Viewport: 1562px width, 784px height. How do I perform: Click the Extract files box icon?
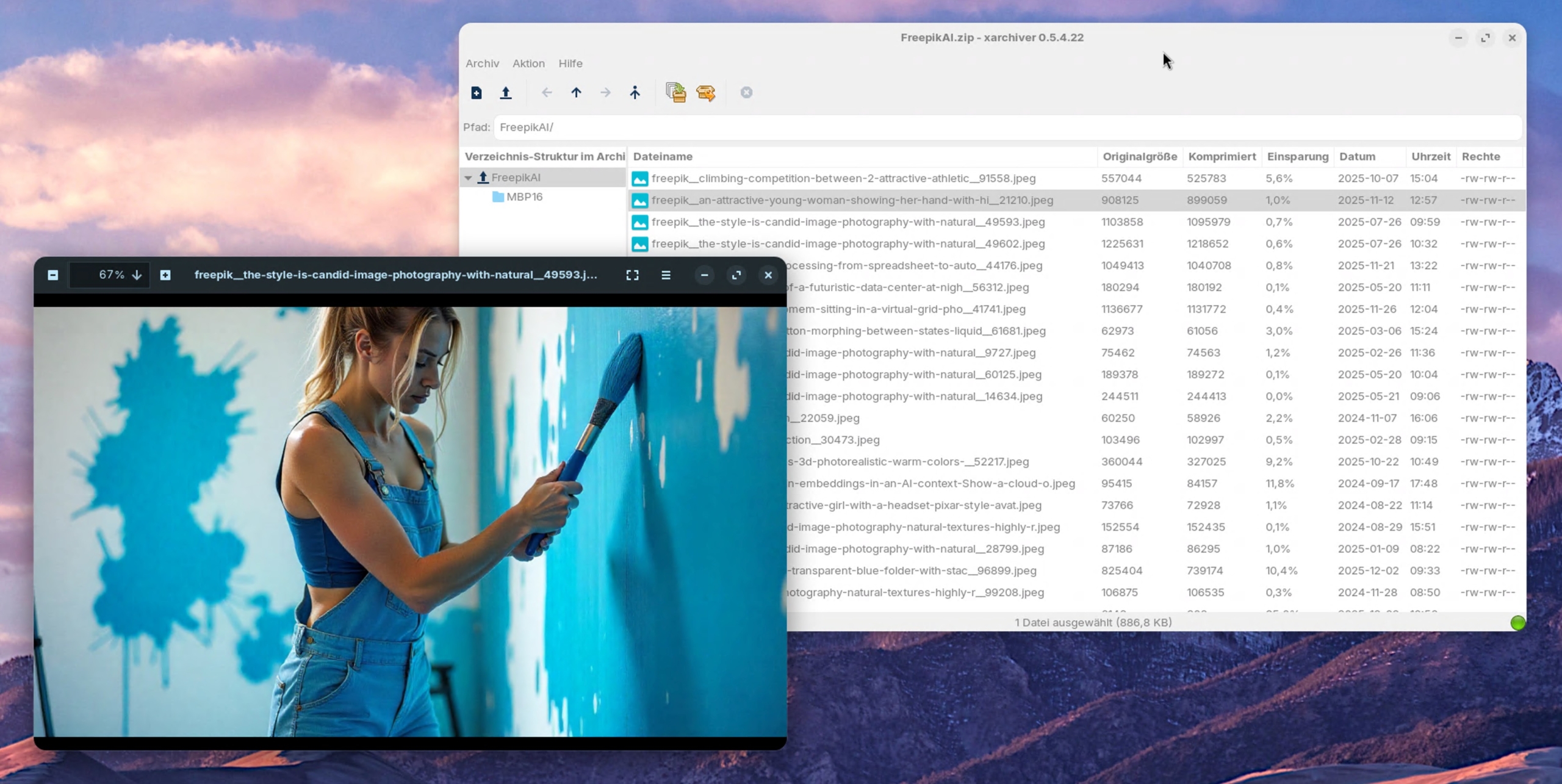[706, 93]
